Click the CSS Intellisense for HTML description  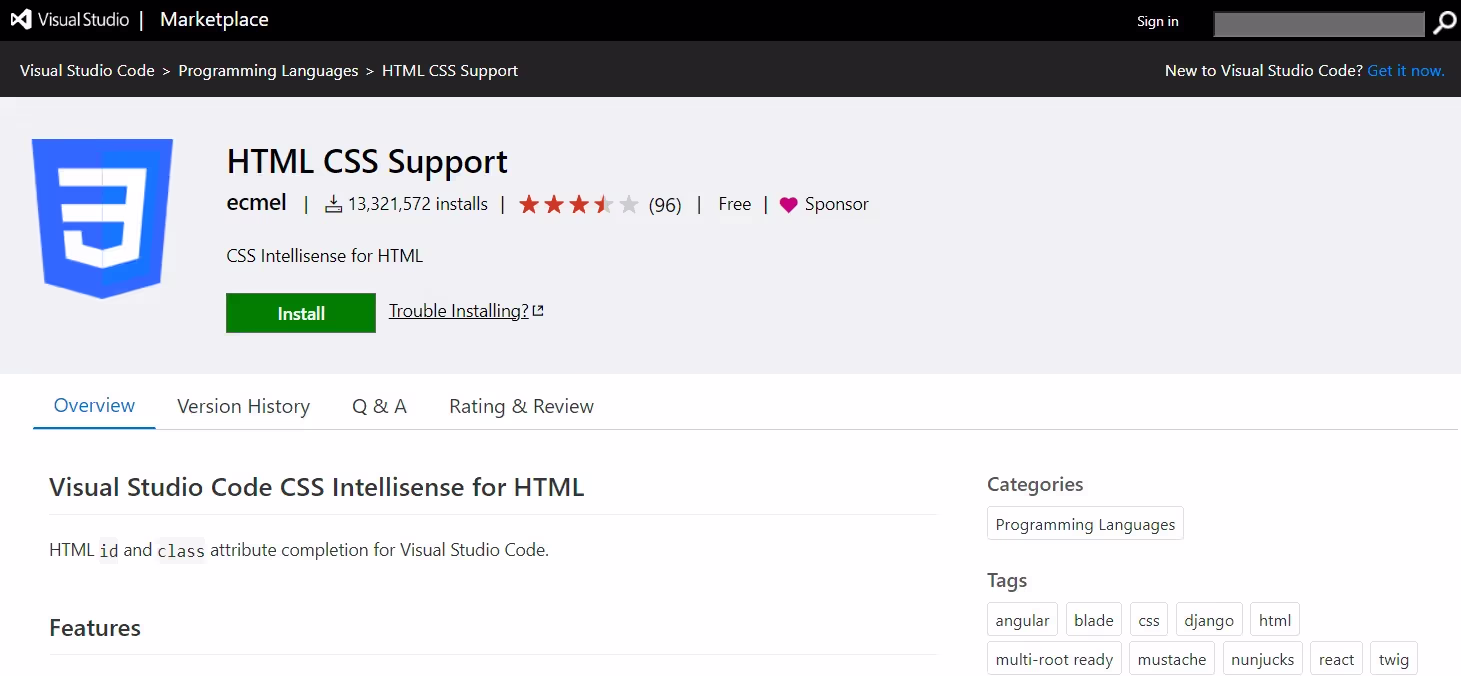click(x=325, y=256)
